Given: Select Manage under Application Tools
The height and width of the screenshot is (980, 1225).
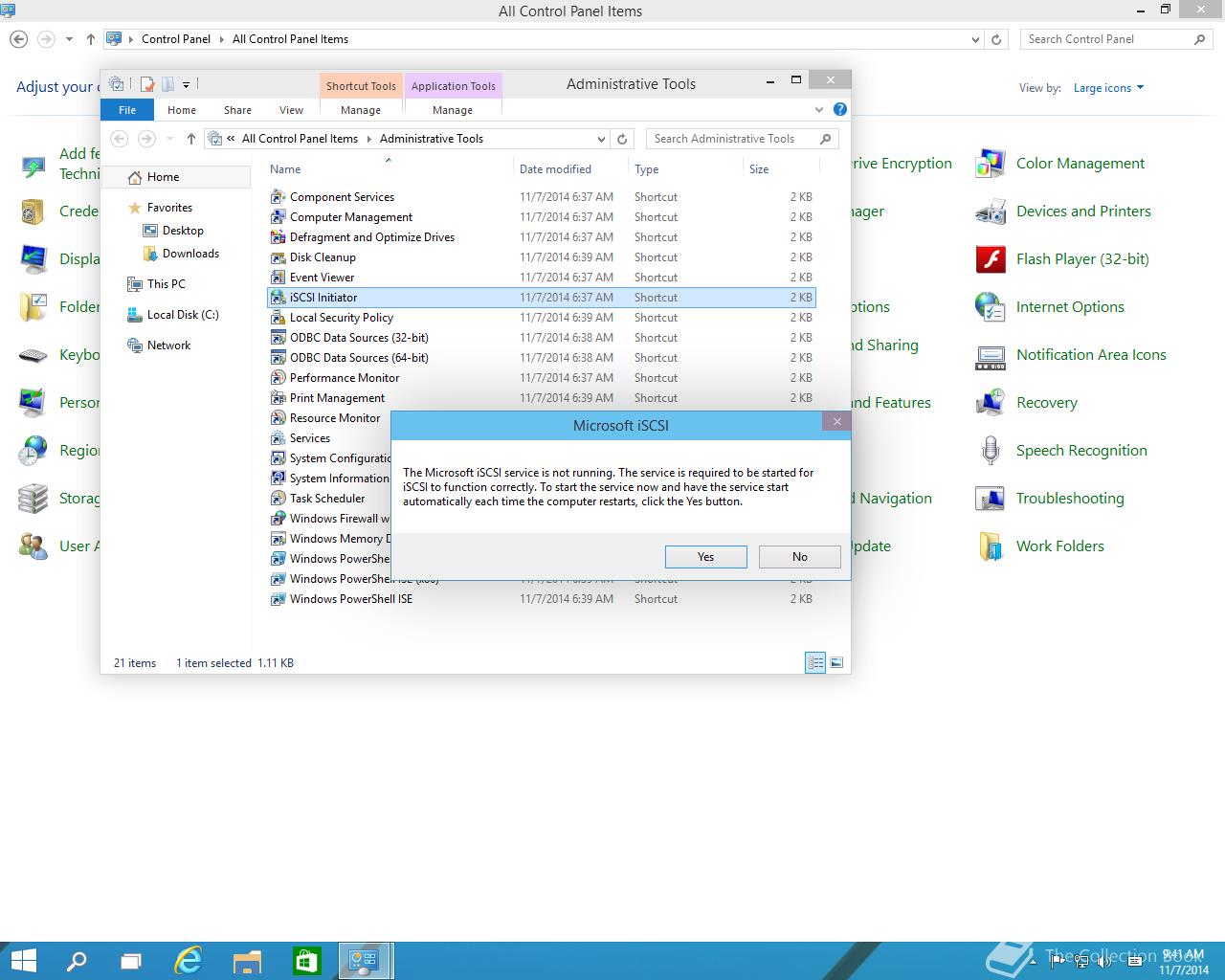Looking at the screenshot, I should pyautogui.click(x=453, y=110).
